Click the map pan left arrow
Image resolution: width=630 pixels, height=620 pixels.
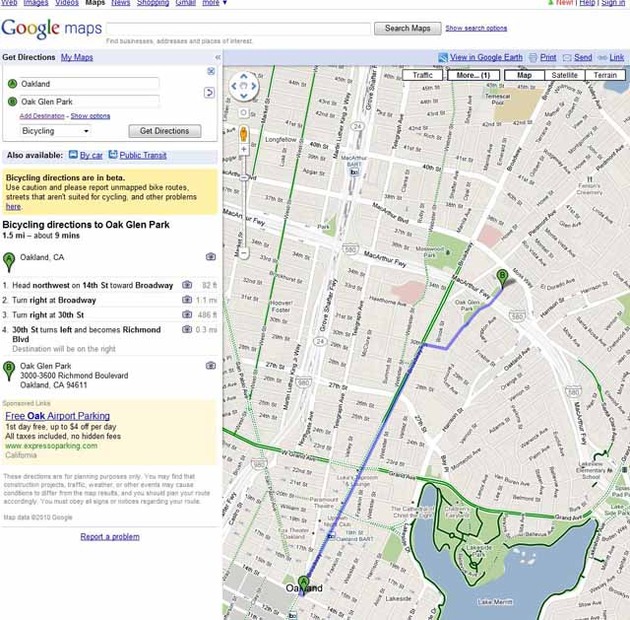tap(234, 86)
